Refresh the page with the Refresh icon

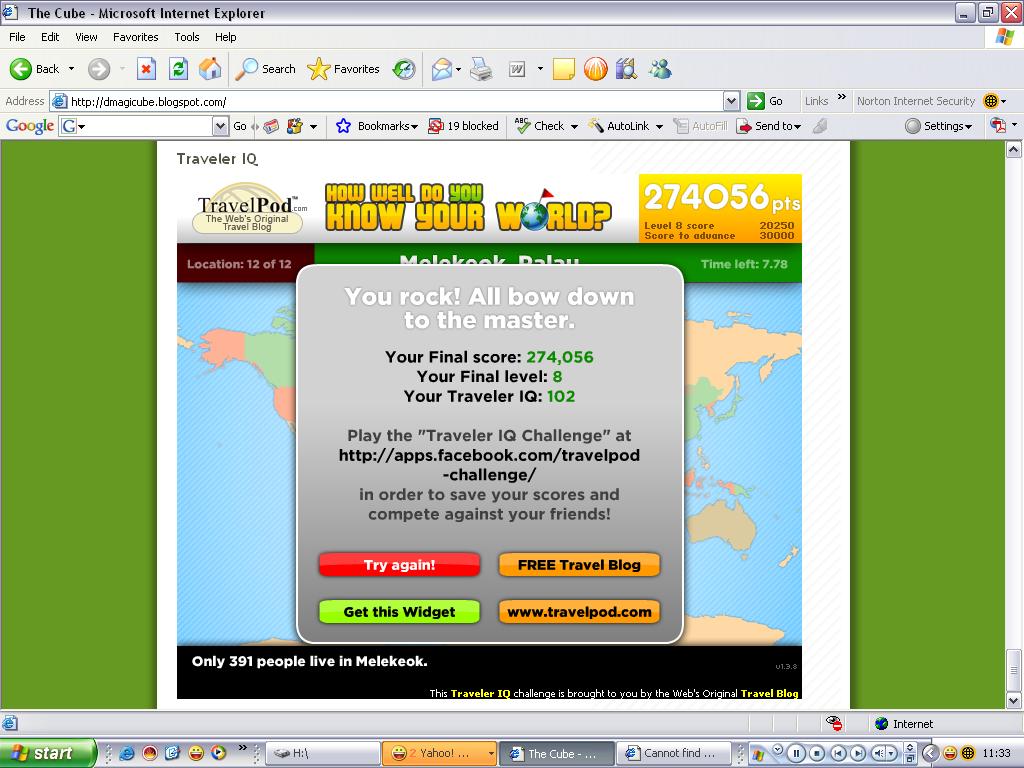coord(178,69)
